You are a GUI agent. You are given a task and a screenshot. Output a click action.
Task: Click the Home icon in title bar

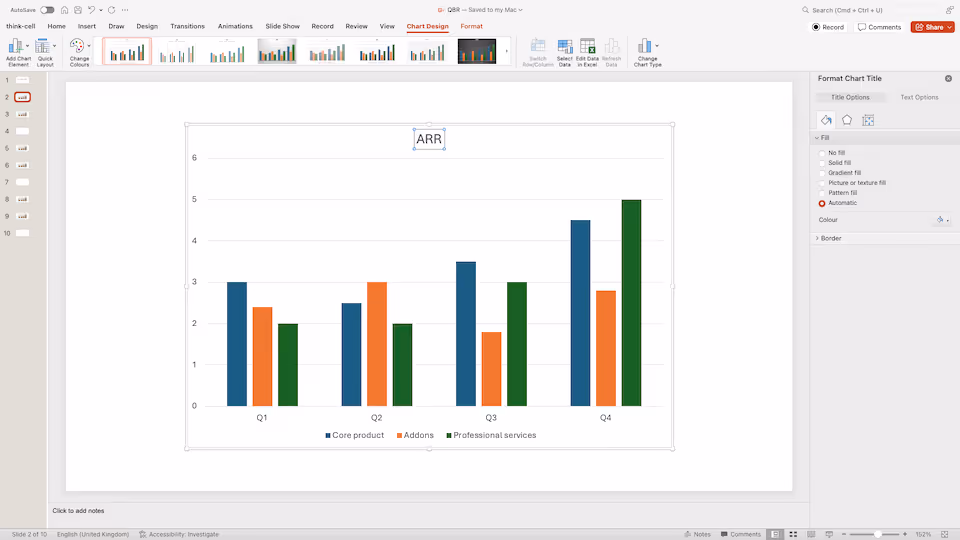click(x=64, y=10)
